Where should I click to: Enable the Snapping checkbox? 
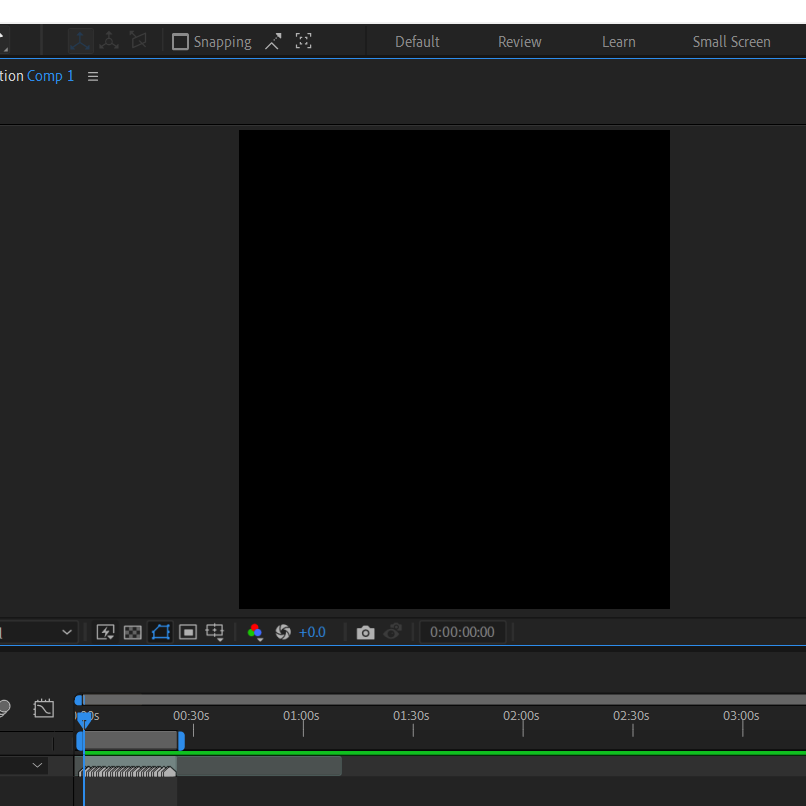(180, 42)
